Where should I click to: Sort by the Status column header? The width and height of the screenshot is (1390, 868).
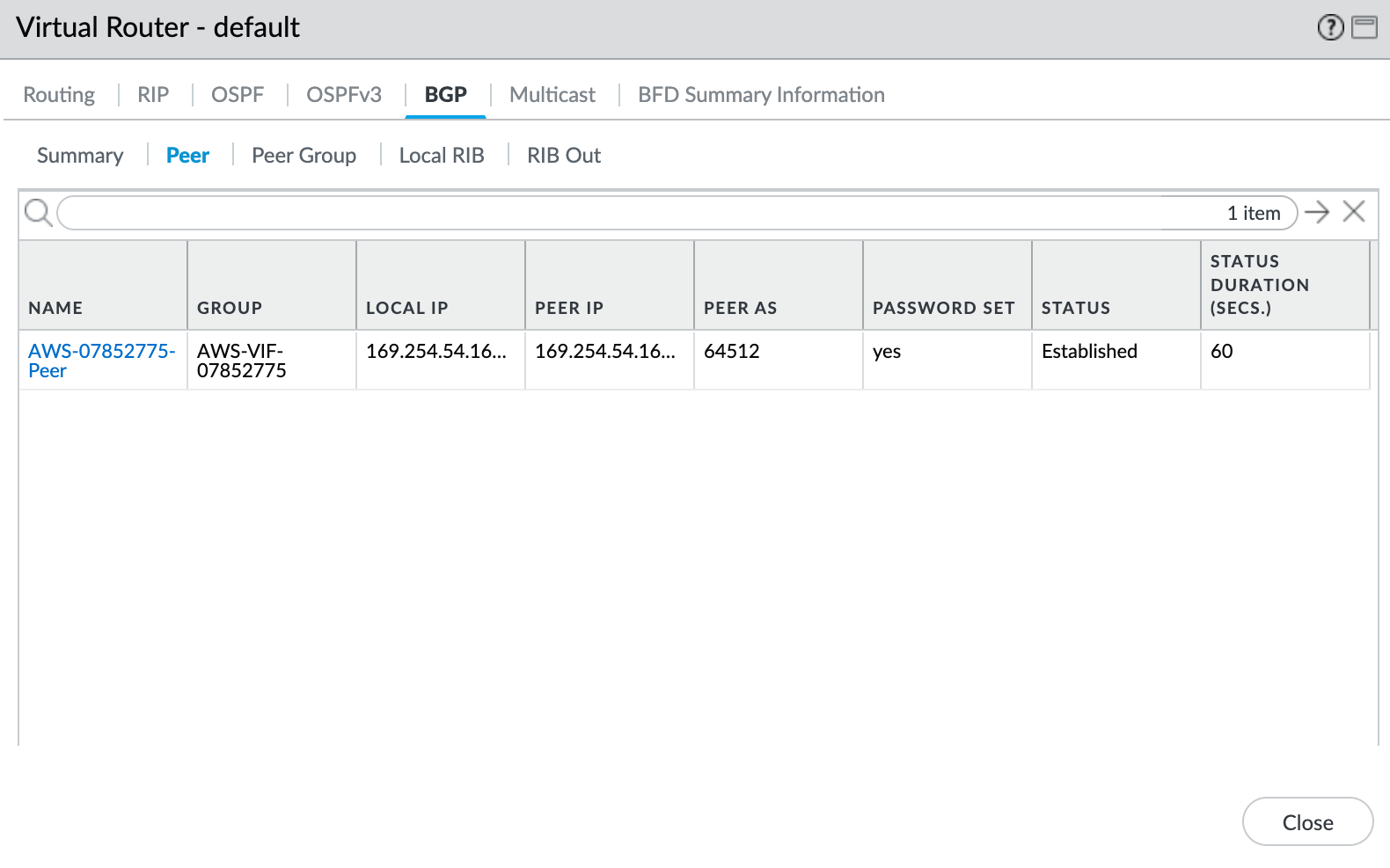(x=1075, y=308)
